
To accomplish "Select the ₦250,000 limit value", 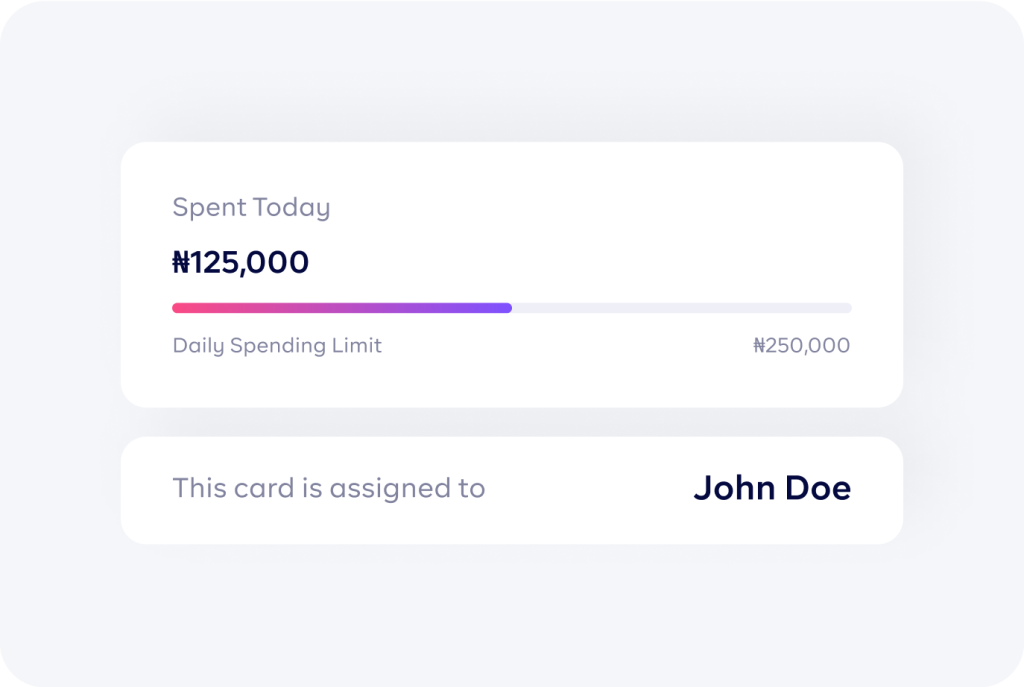I will 801,346.
